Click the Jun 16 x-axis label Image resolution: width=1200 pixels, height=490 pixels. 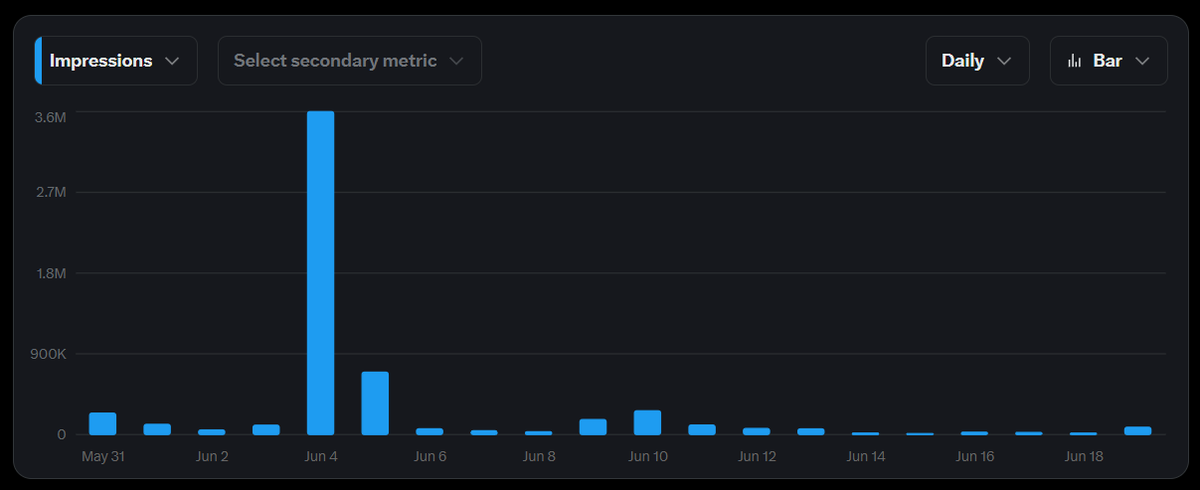click(x=975, y=457)
